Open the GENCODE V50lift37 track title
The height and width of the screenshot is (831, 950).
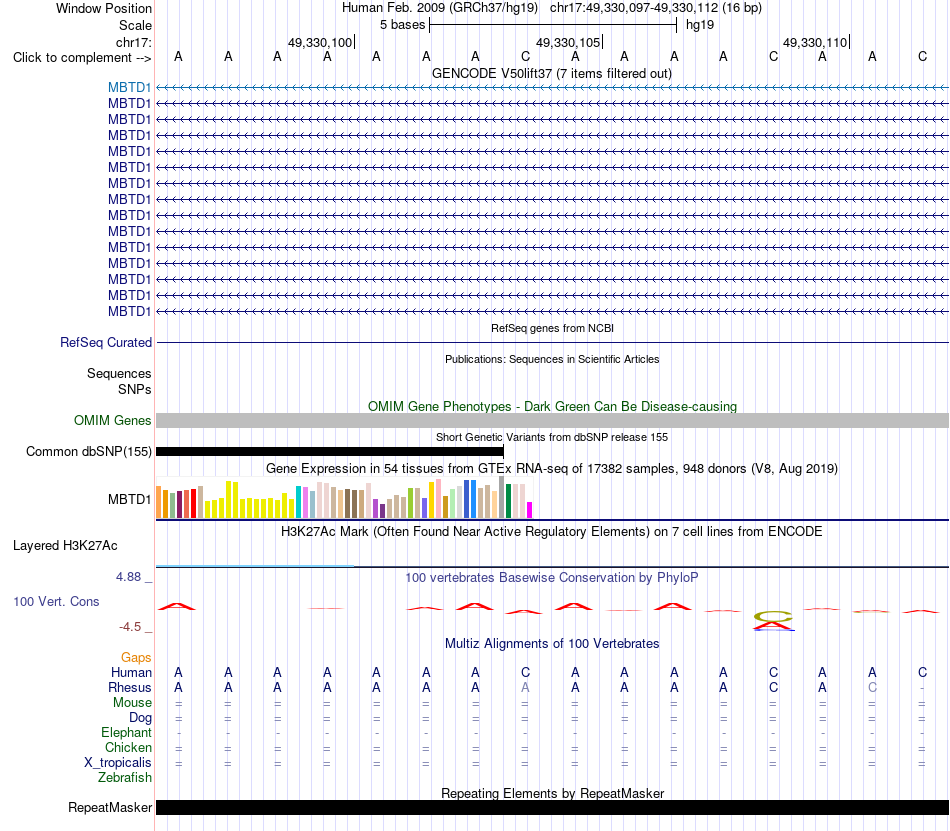[551, 73]
